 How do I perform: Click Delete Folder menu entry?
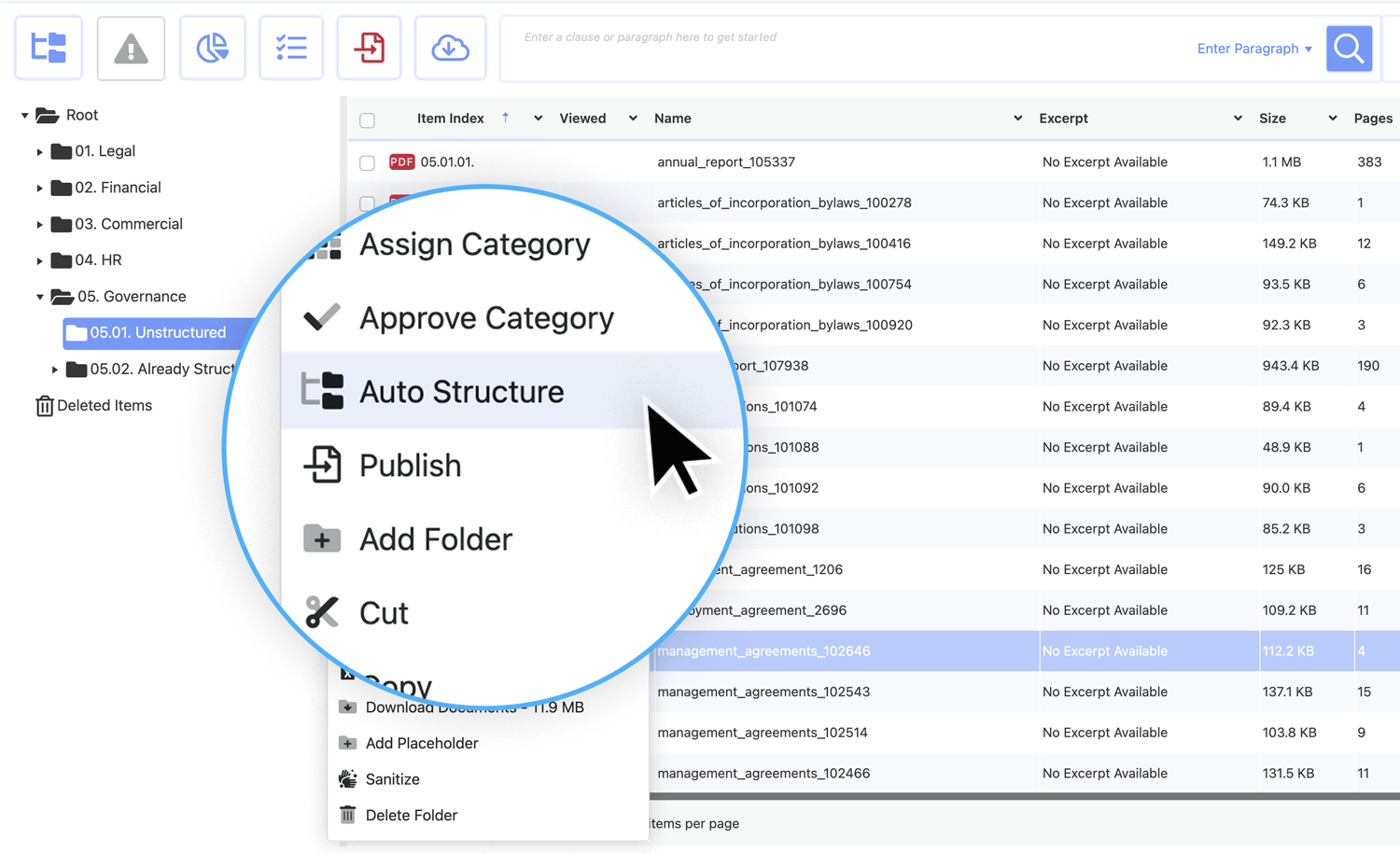411,816
